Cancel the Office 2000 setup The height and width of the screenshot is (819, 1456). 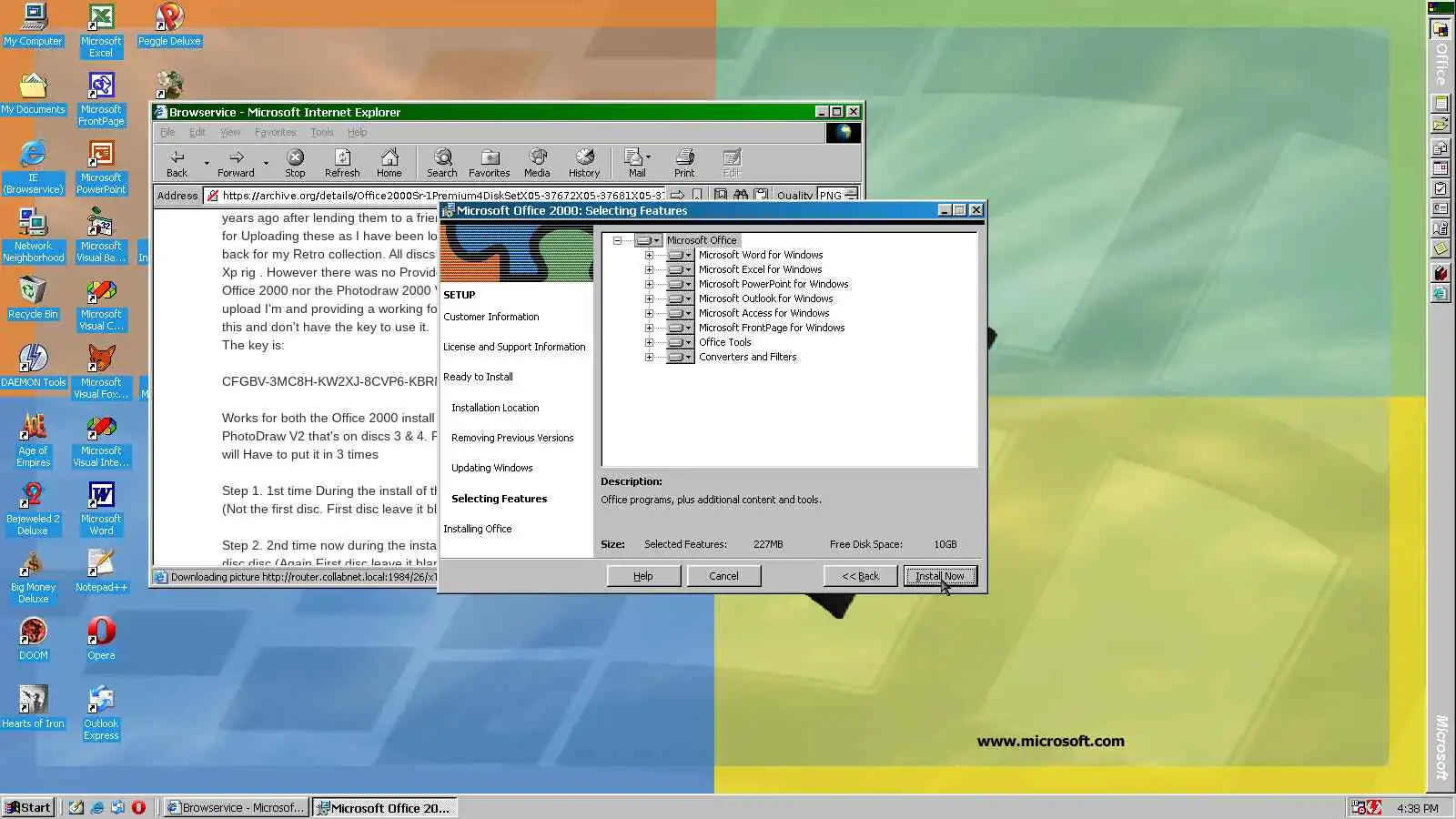tap(723, 576)
